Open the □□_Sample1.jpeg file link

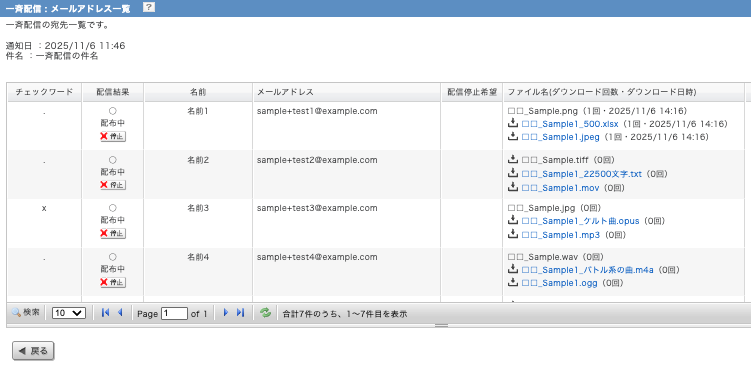[560, 137]
